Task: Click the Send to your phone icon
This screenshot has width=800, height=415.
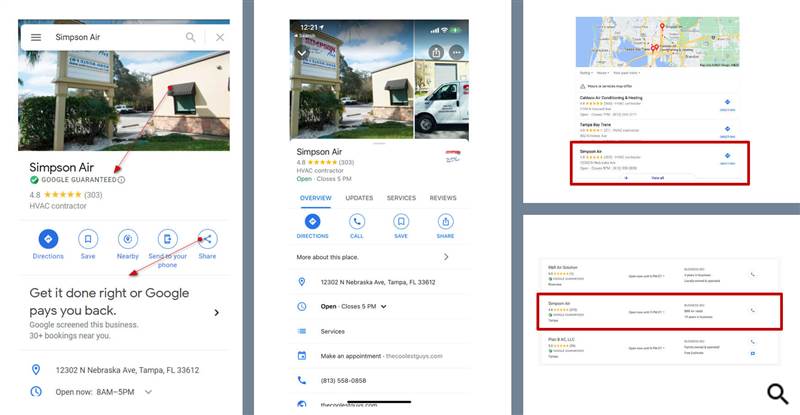Action: click(167, 239)
